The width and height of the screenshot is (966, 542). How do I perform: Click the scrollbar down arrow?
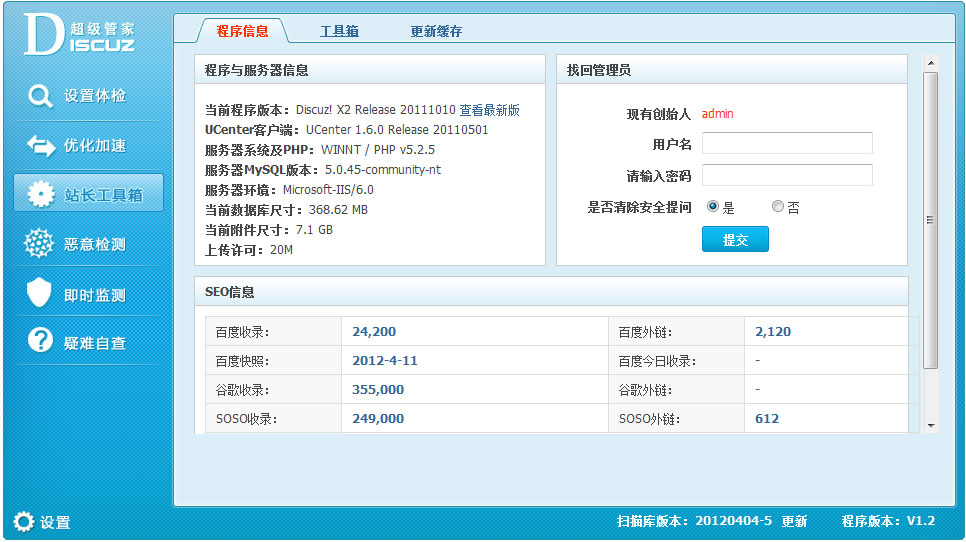click(x=931, y=426)
